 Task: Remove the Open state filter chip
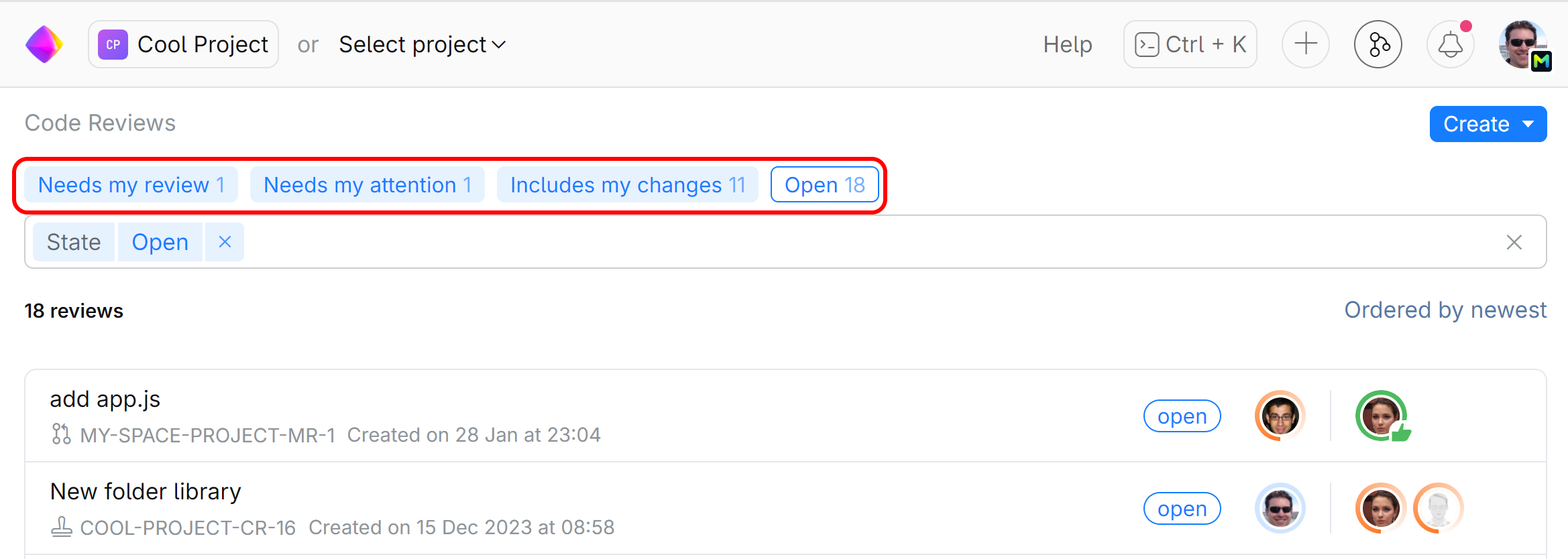224,241
